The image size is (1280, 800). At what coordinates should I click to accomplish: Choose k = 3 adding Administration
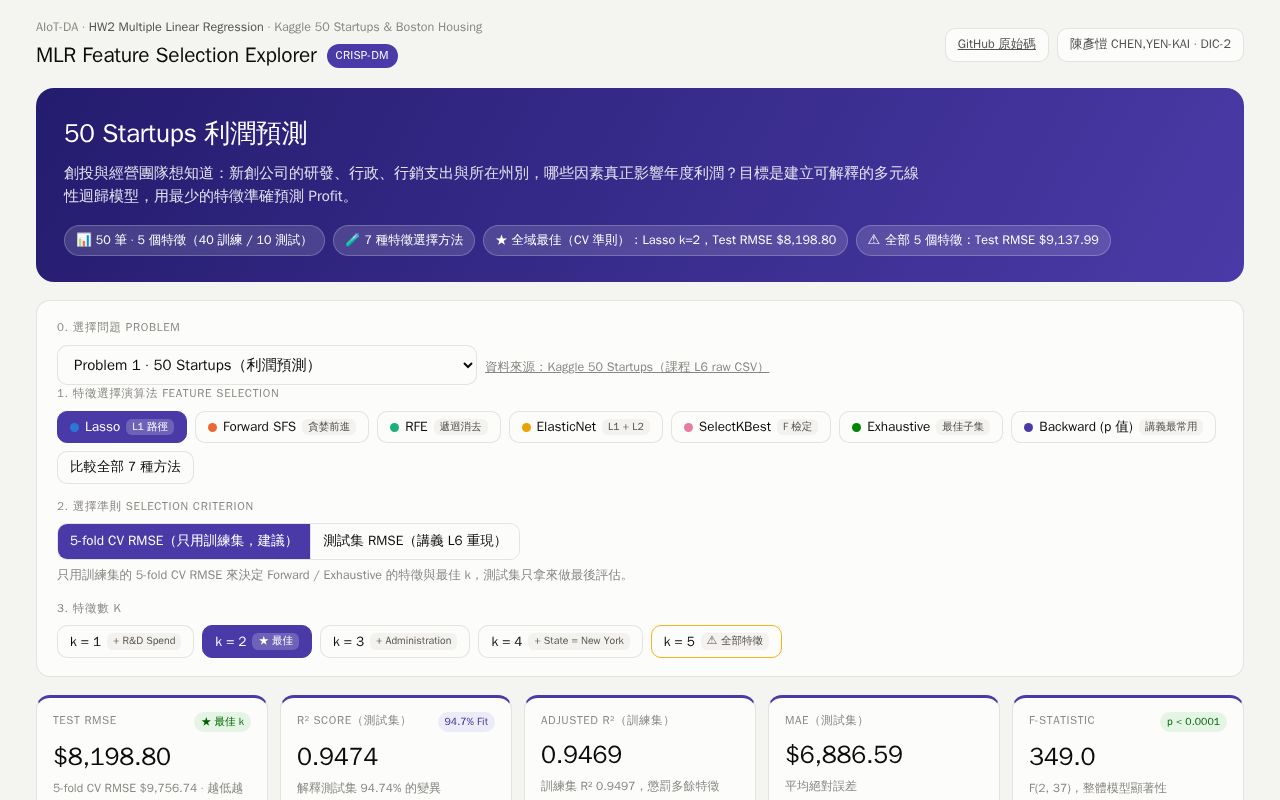[395, 641]
